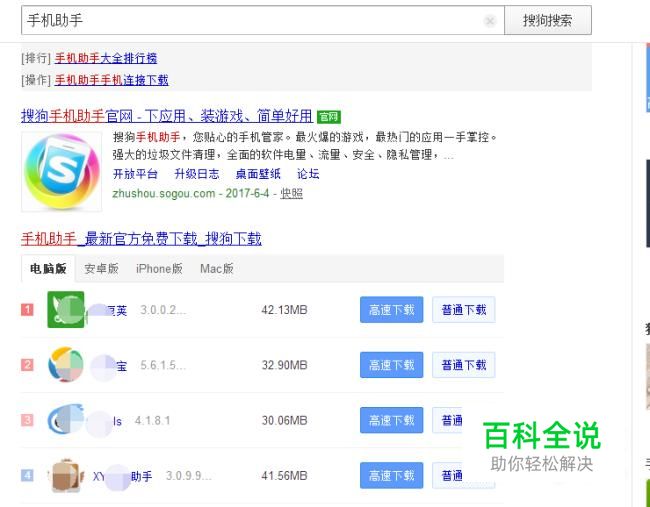Open 手机助手_最新官方免费下载_搜狗下载 result

click(141, 239)
